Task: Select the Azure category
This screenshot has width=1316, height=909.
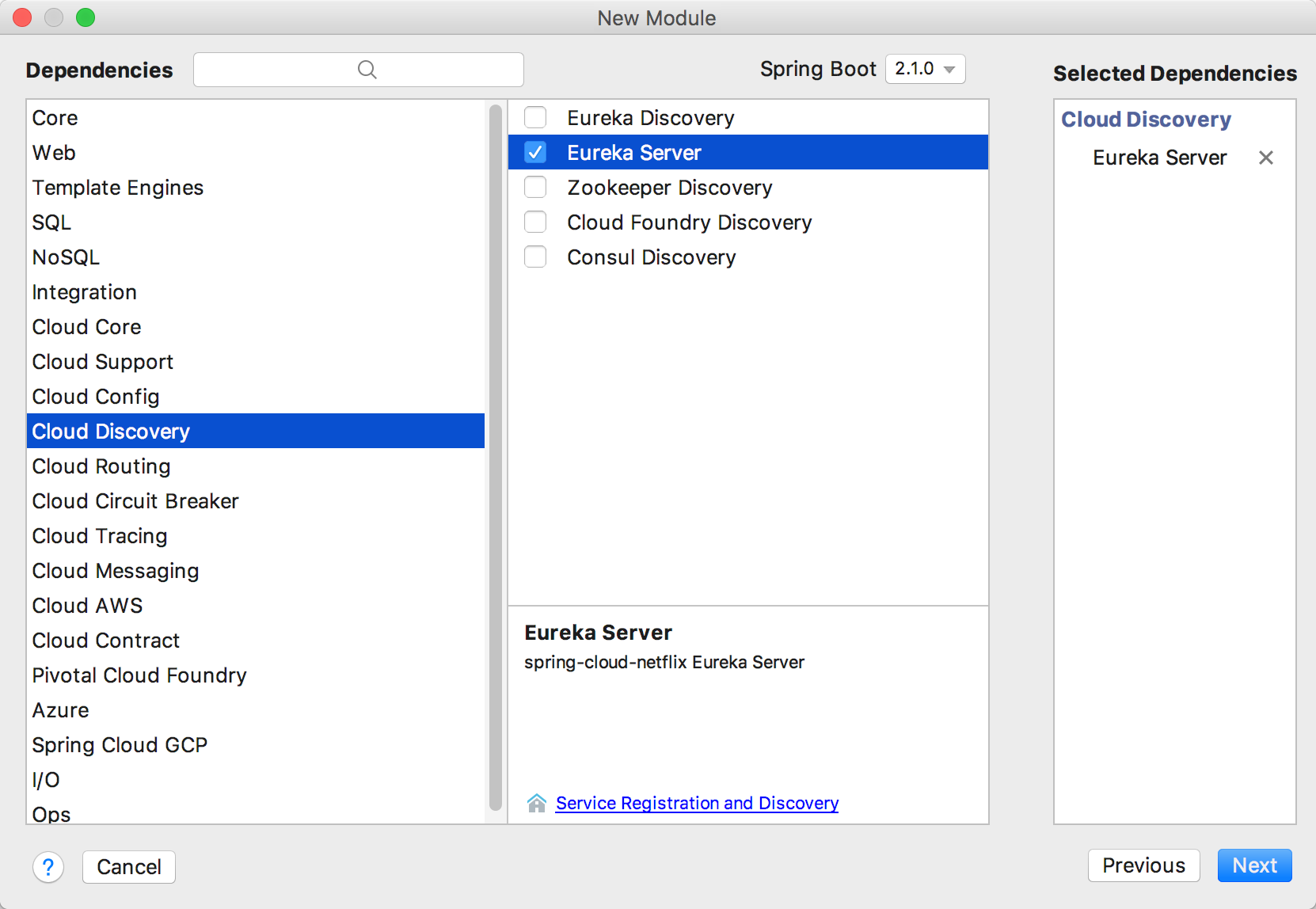Action: point(256,710)
